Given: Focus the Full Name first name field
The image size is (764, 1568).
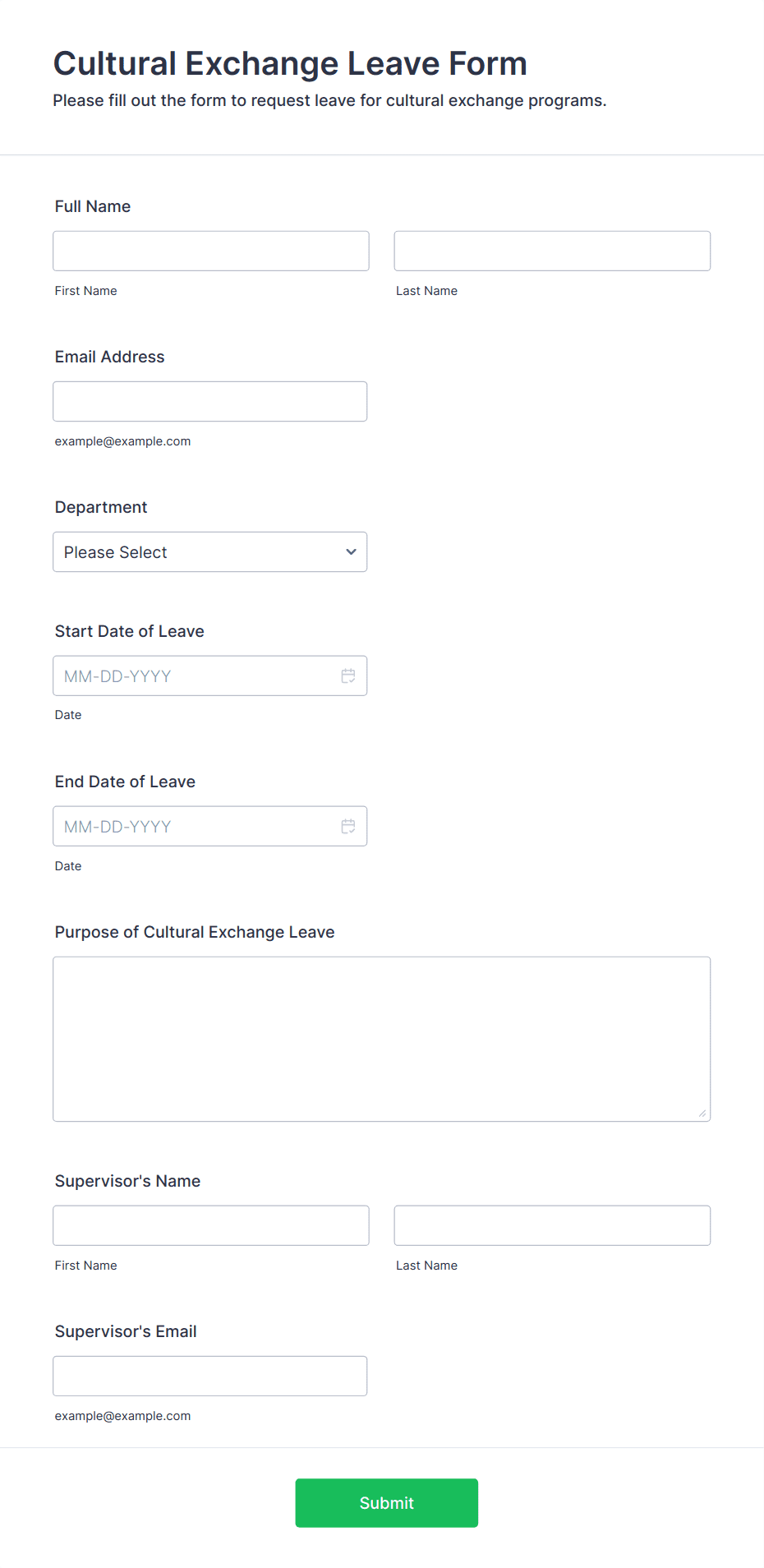Looking at the screenshot, I should click(211, 251).
